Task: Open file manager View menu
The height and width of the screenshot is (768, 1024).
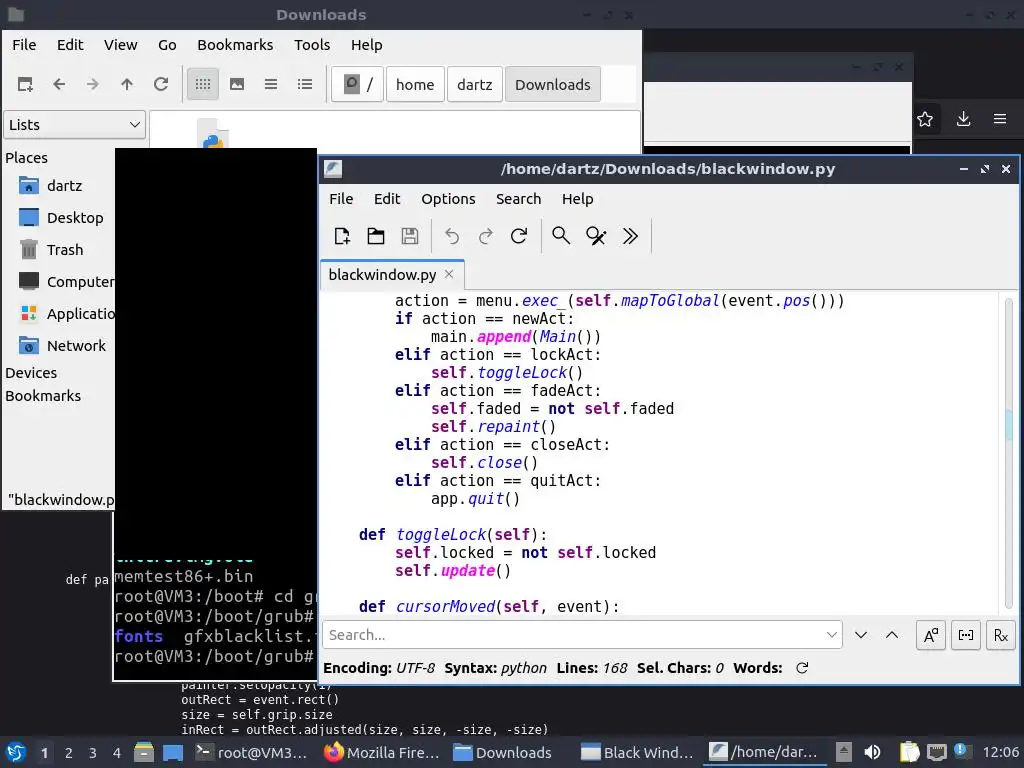Action: point(121,45)
